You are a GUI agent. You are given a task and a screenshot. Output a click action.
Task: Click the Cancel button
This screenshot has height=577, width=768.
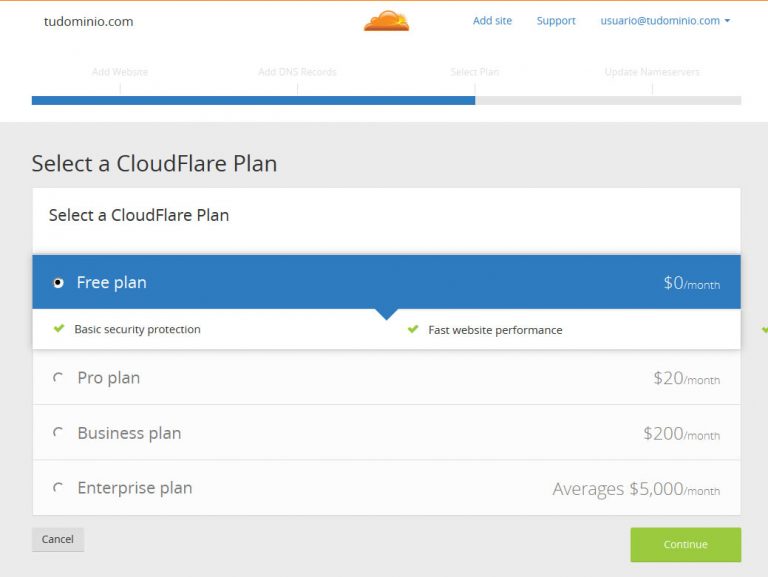58,539
